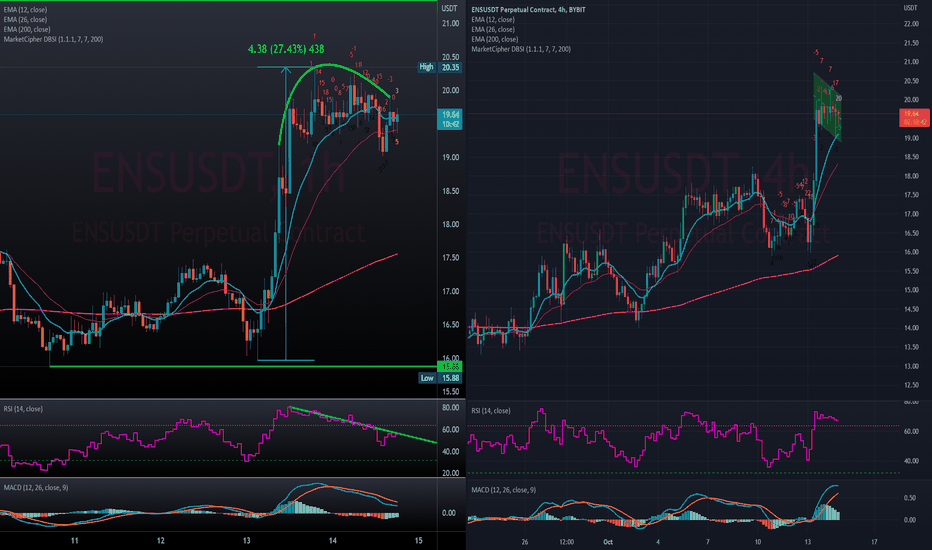This screenshot has height=550, width=932.
Task: Select EMA (200, close) legend on 4h chart
Action: coord(495,39)
